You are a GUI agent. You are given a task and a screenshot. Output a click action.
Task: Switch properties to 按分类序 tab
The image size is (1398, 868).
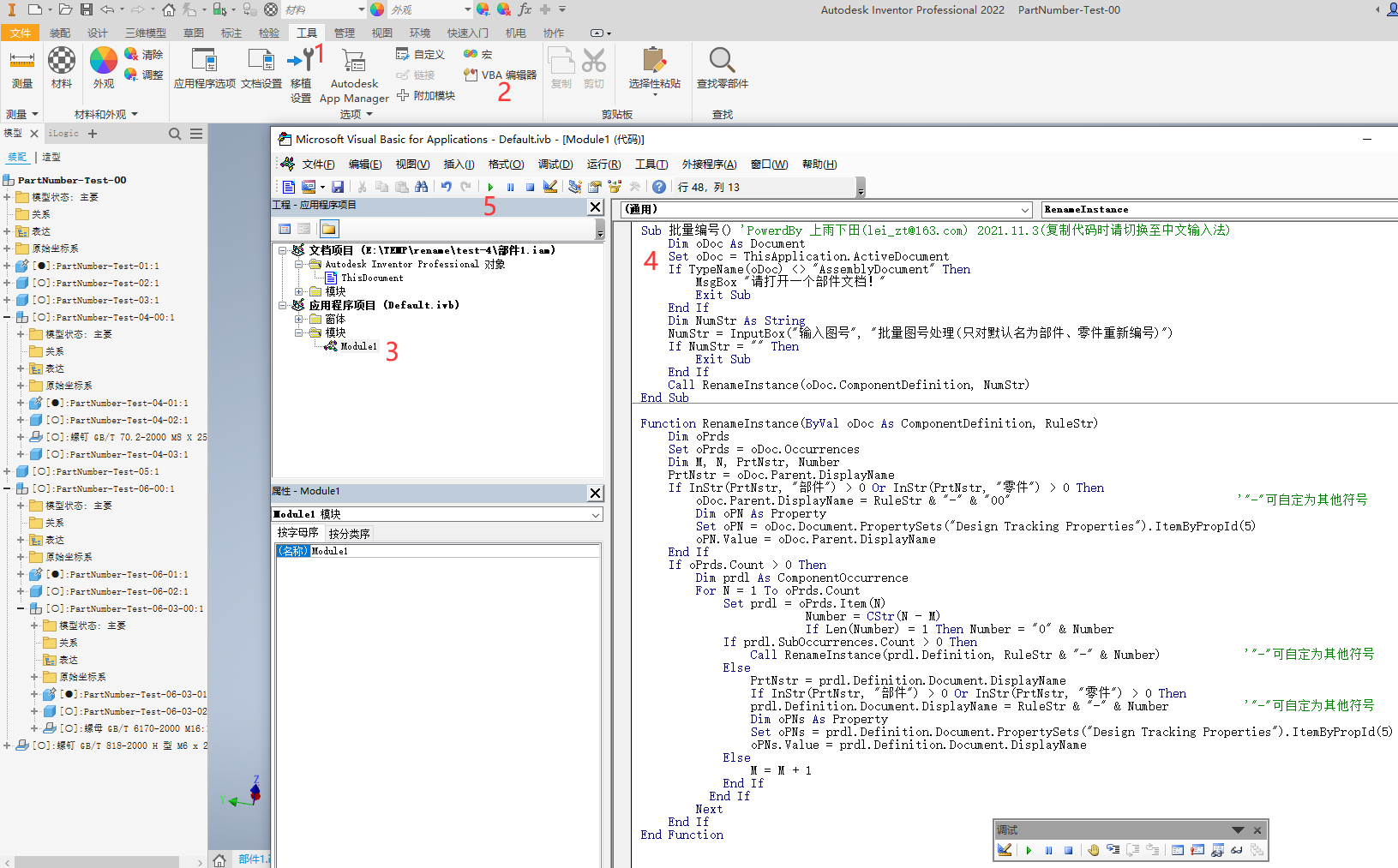[349, 533]
